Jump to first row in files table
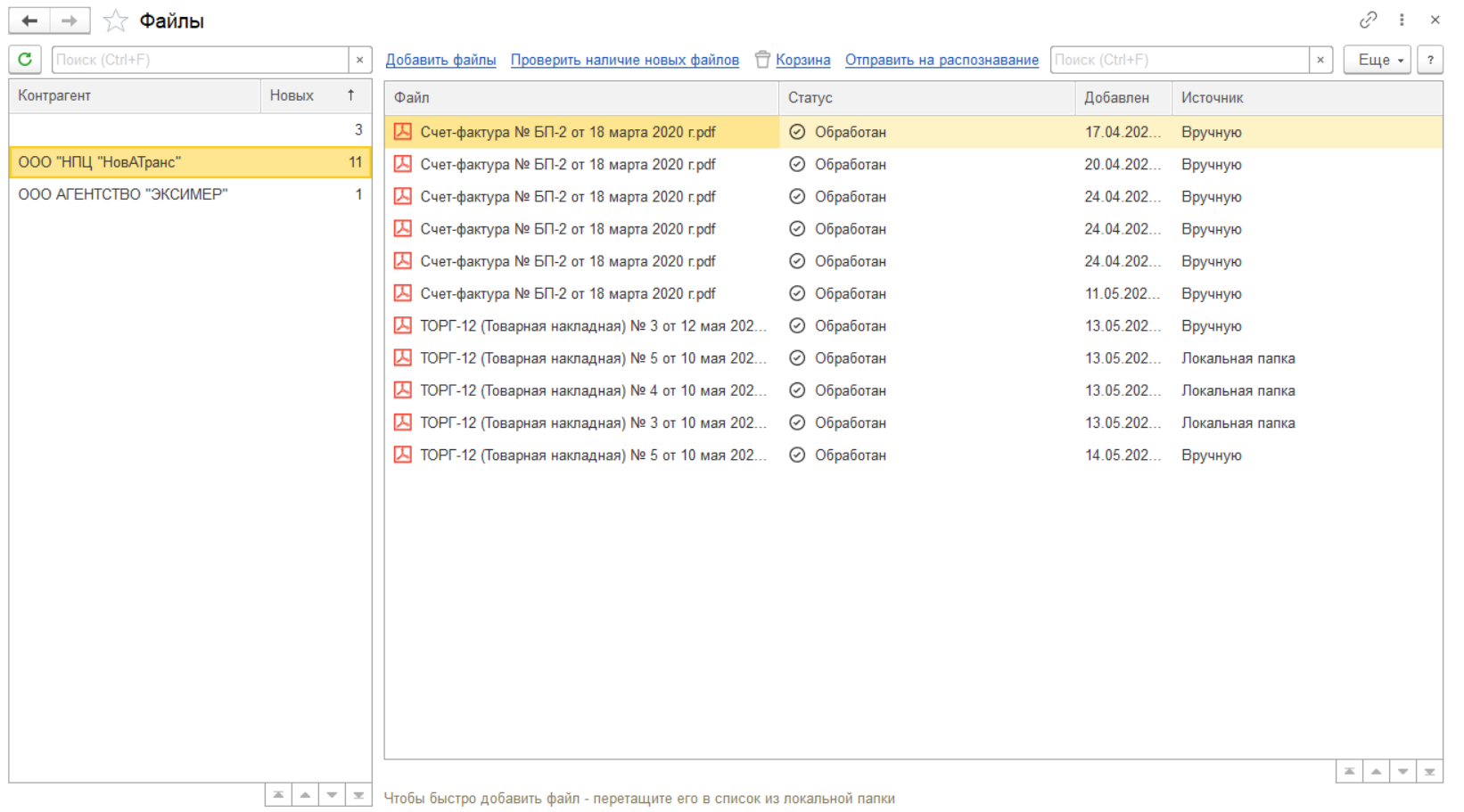This screenshot has width=1464, height=812. pyautogui.click(x=1349, y=771)
